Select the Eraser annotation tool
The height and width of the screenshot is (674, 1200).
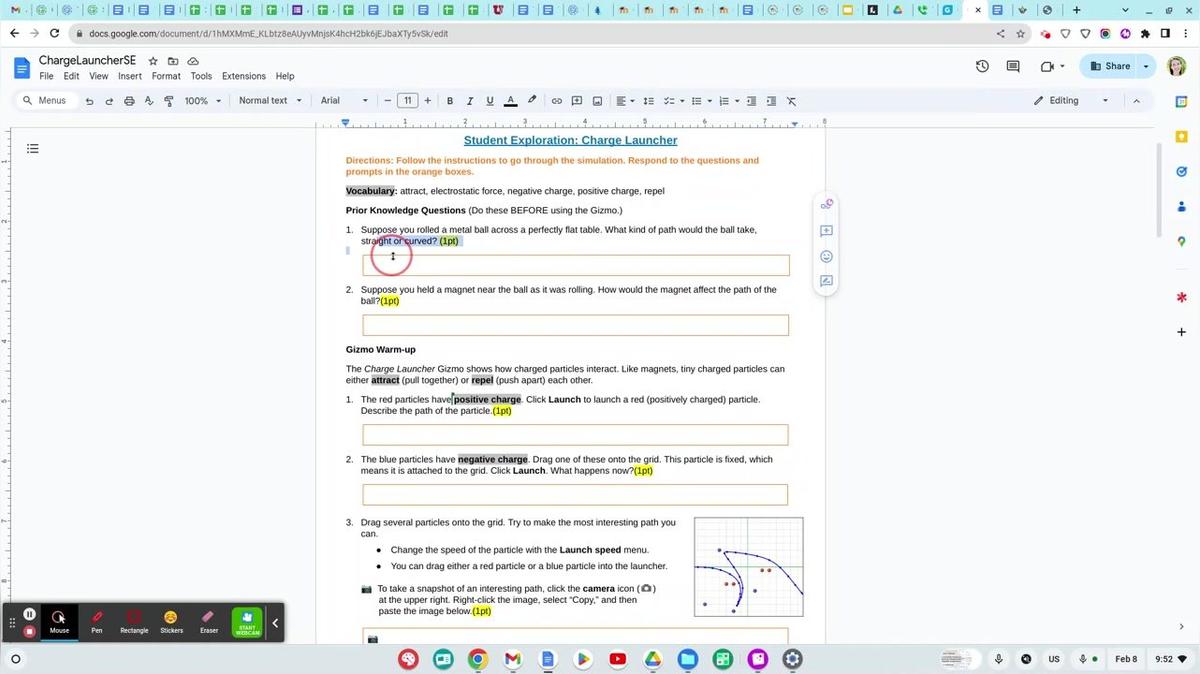coord(208,621)
